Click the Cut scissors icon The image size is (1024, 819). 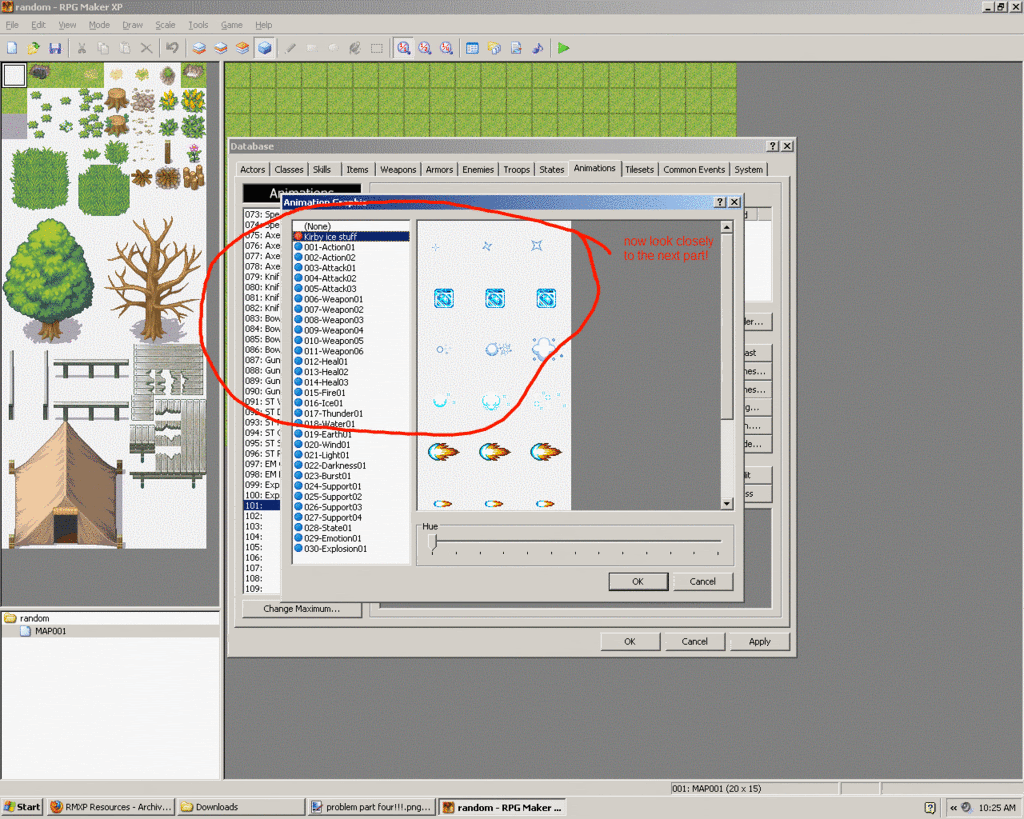[x=82, y=48]
